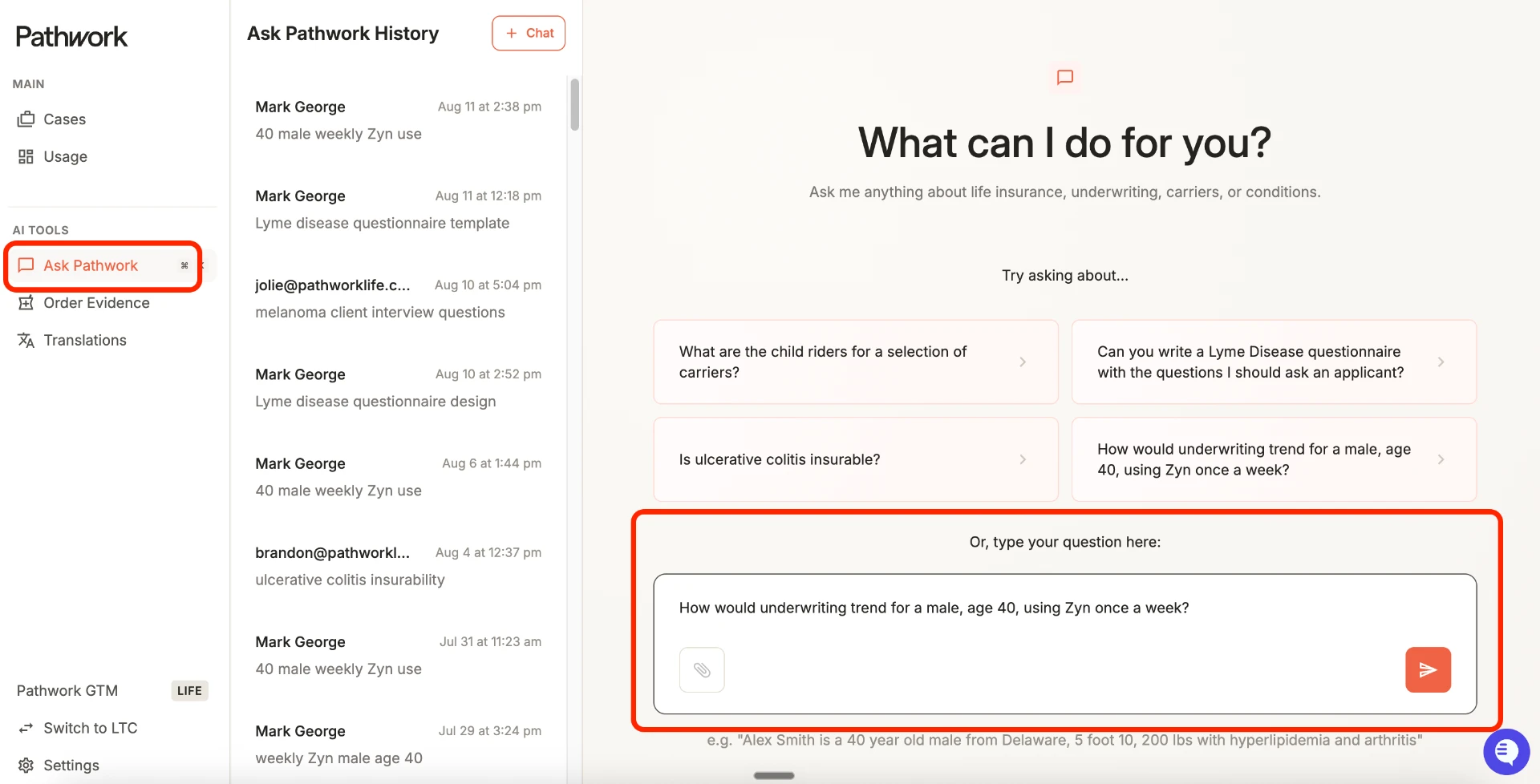Open history chat from Aug 11 at 2:38 pm
1540x784 pixels.
tap(398, 120)
